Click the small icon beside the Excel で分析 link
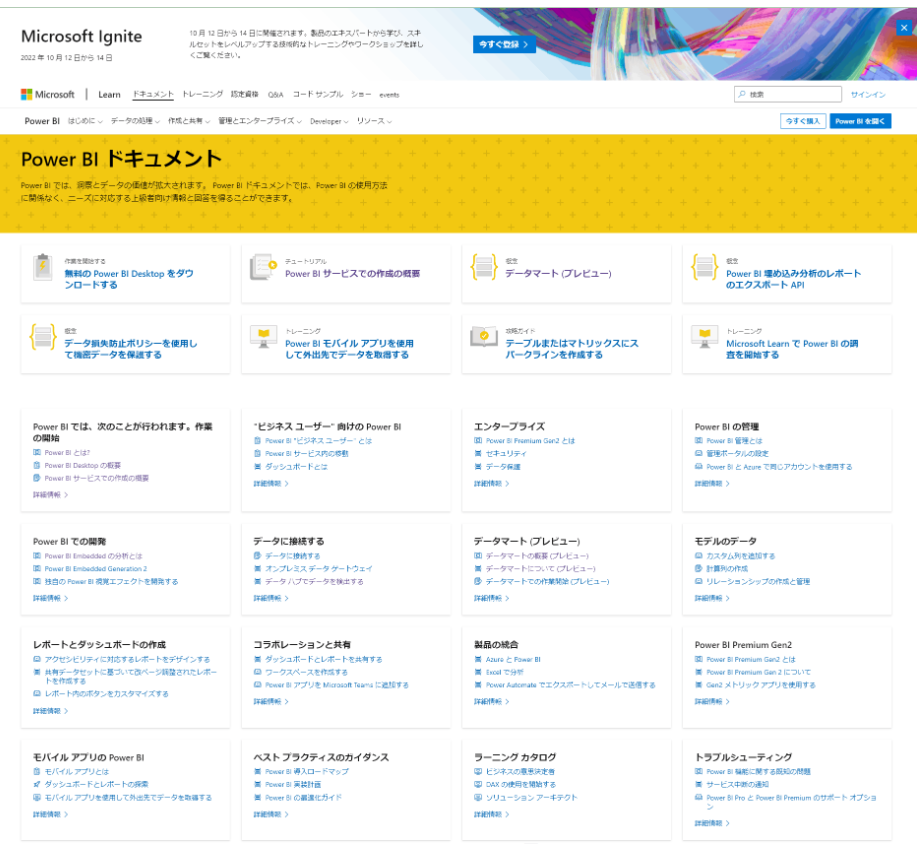This screenshot has width=917, height=852. [478, 672]
